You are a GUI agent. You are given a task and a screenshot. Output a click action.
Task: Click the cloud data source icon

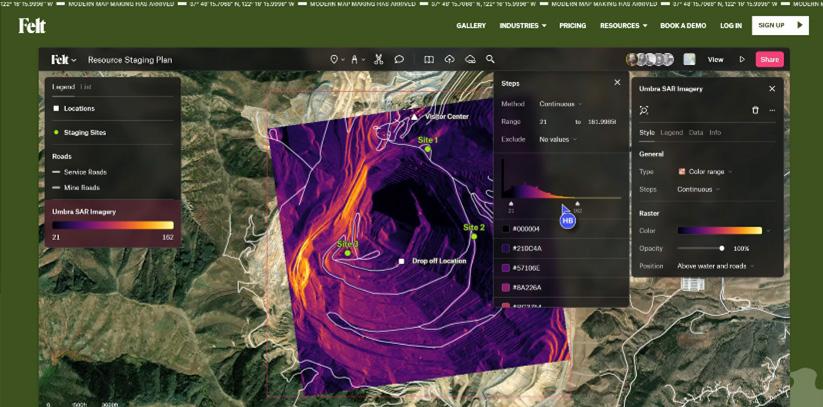[x=470, y=59]
